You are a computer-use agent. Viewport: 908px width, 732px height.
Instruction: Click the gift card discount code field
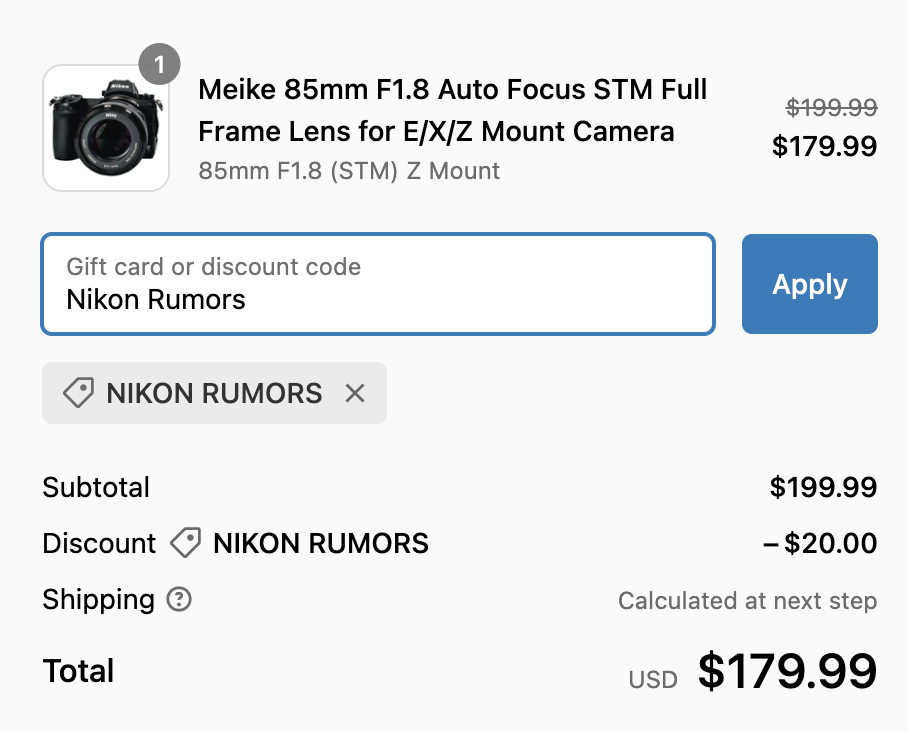pyautogui.click(x=377, y=283)
